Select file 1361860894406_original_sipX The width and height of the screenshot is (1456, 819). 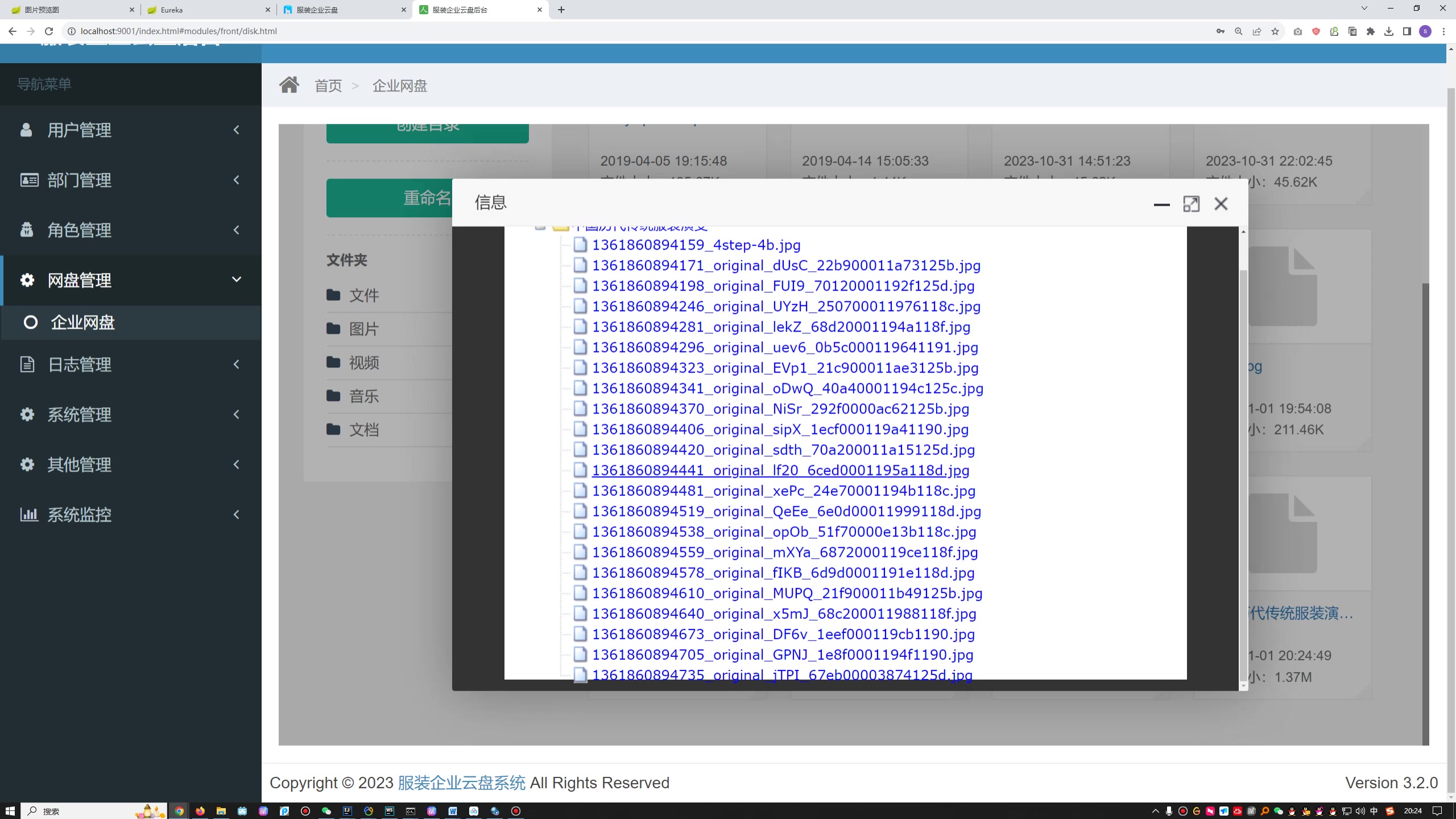[x=780, y=429]
